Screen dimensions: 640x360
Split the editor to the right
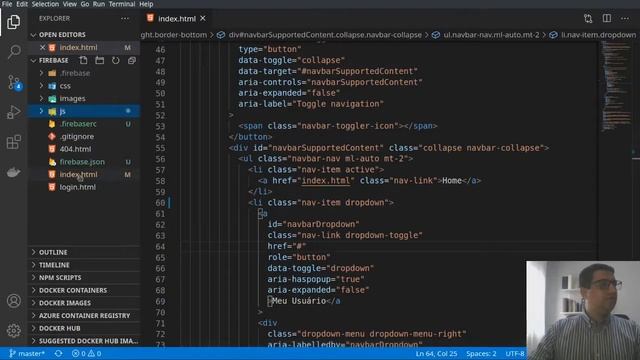tap(607, 18)
